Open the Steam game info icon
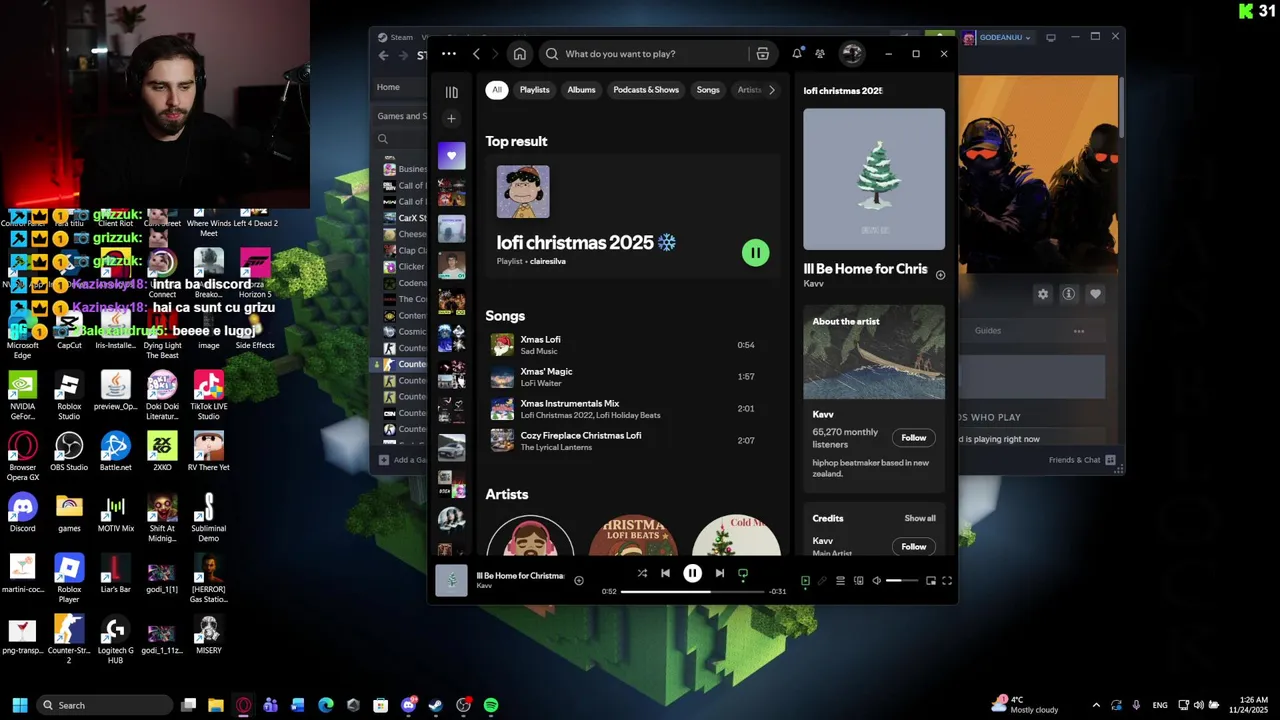Viewport: 1280px width, 720px height. click(x=1069, y=294)
